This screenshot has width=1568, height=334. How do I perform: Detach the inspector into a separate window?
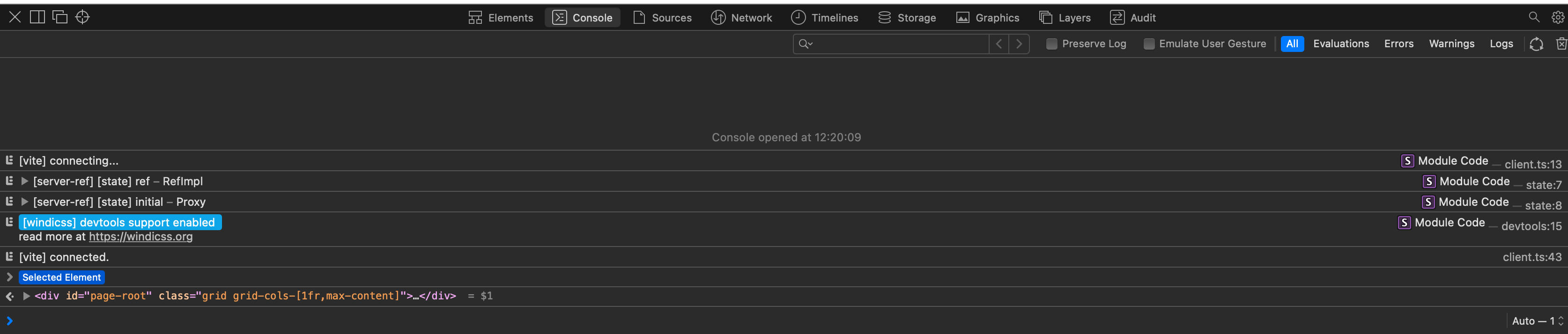59,17
